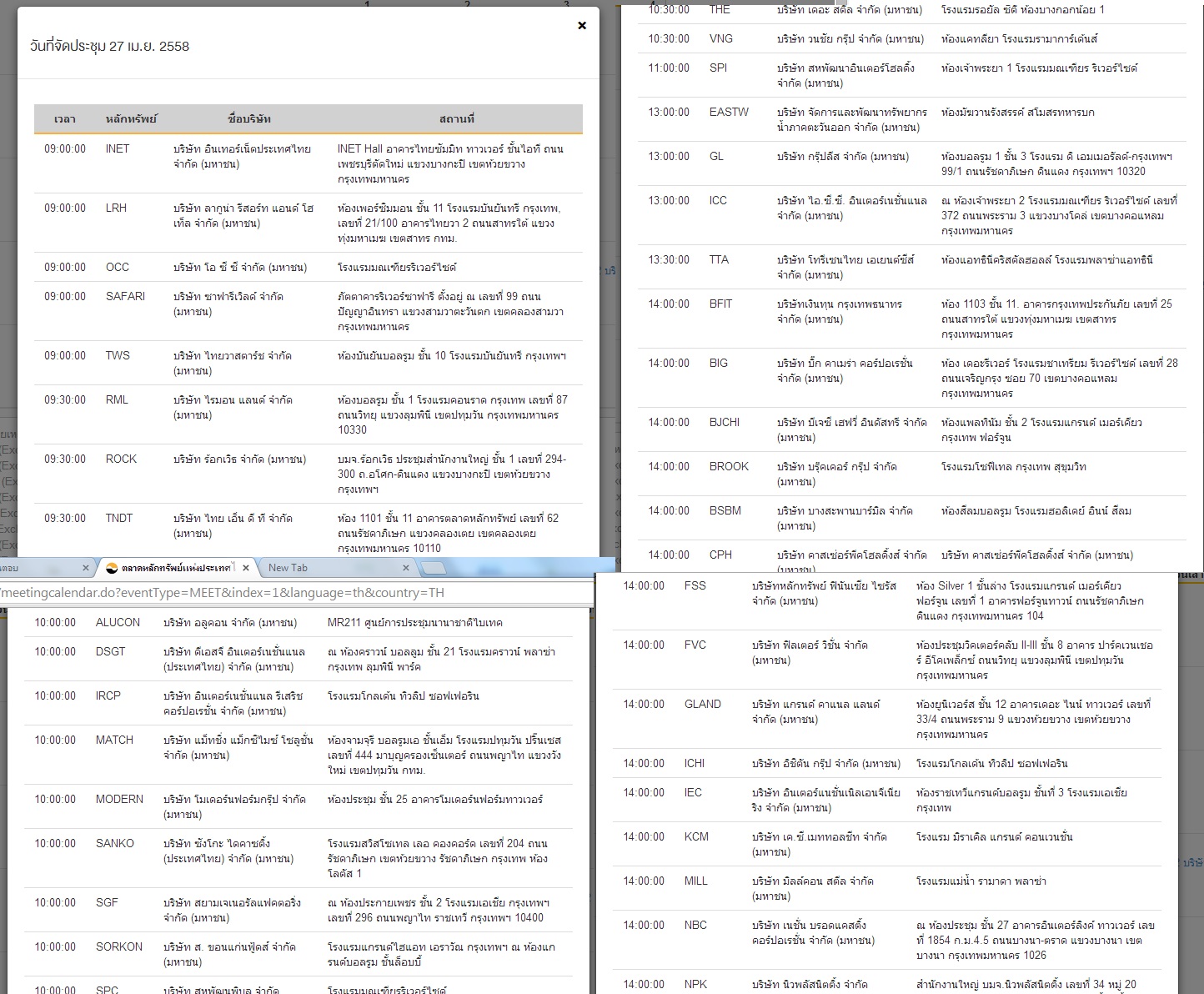The image size is (1204, 994).
Task: Click the THE ticker symbol
Action: [x=720, y=10]
